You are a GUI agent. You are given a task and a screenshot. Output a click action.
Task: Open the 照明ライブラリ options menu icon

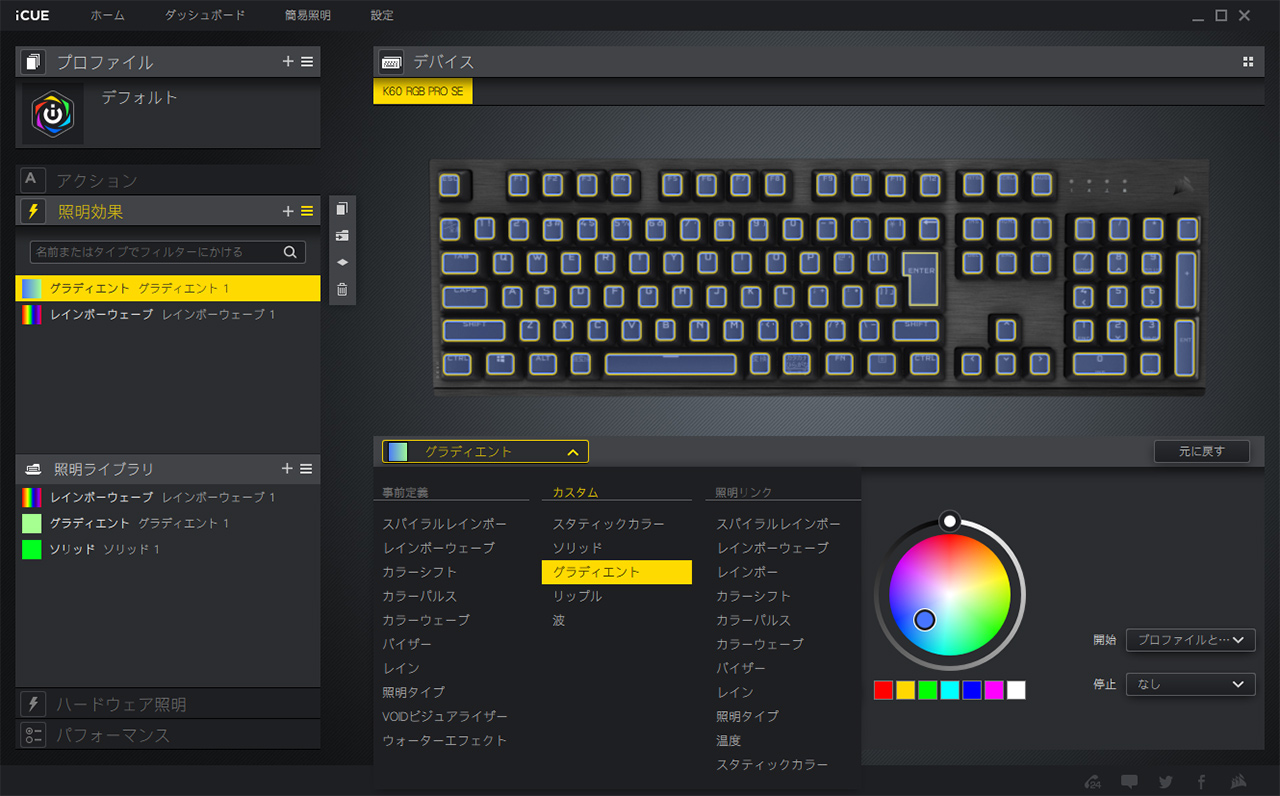click(307, 469)
